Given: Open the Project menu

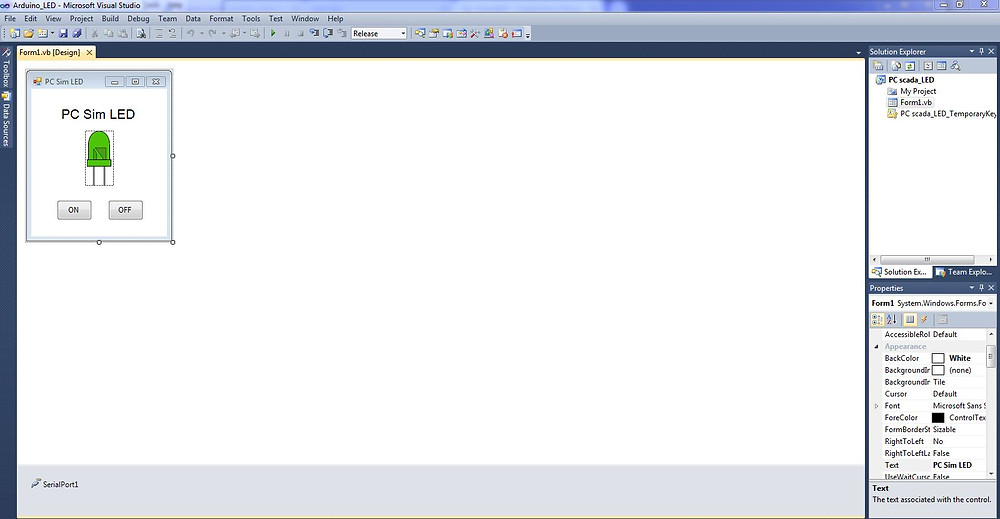Looking at the screenshot, I should [x=81, y=18].
